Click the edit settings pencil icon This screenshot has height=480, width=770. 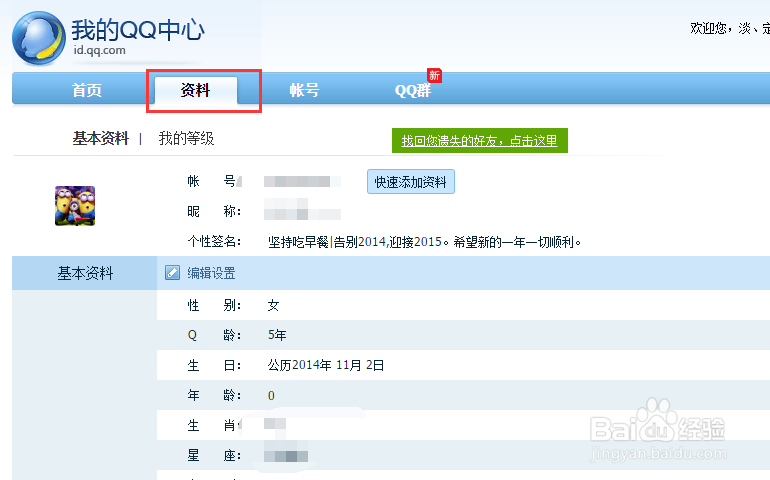172,273
